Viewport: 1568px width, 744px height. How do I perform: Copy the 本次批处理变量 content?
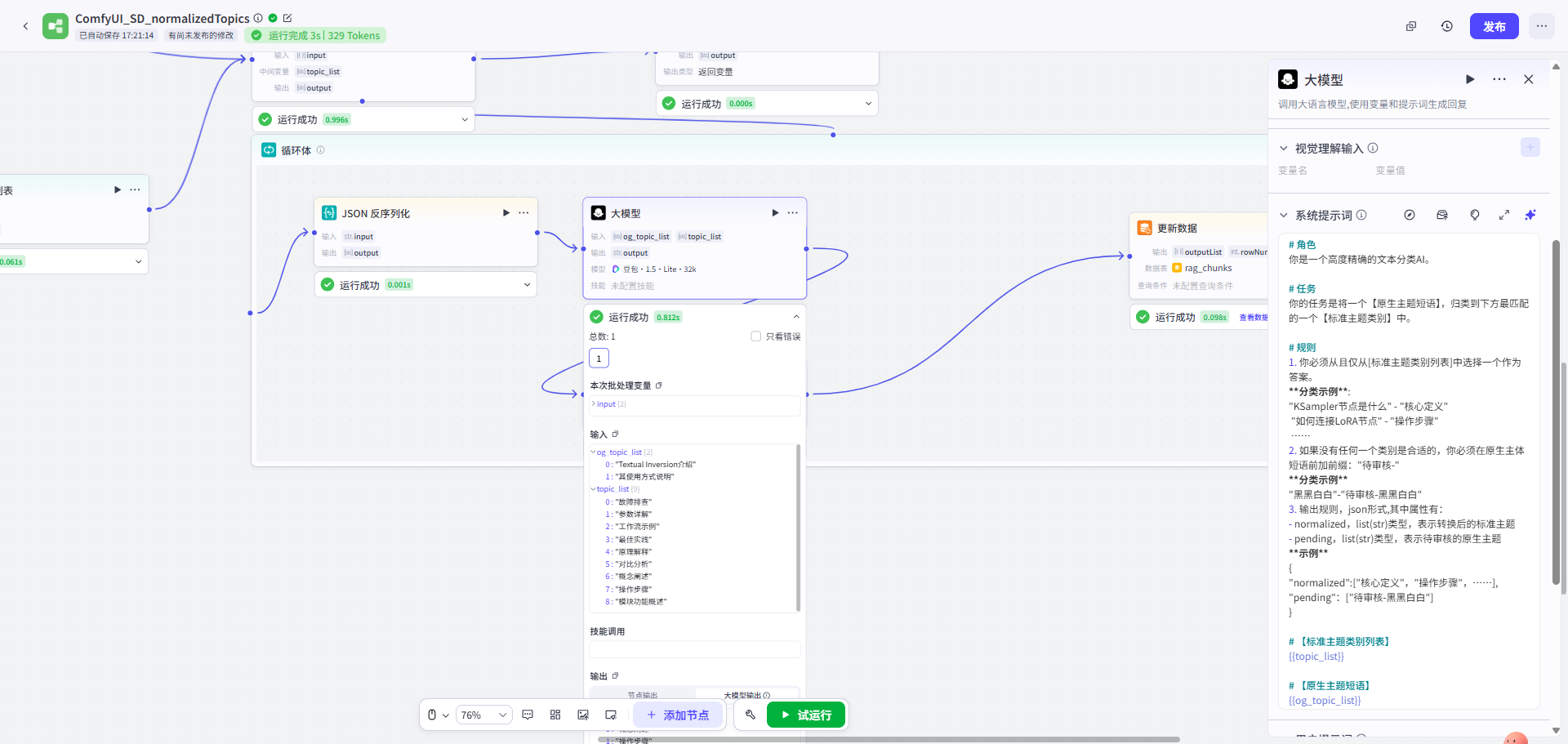[659, 385]
